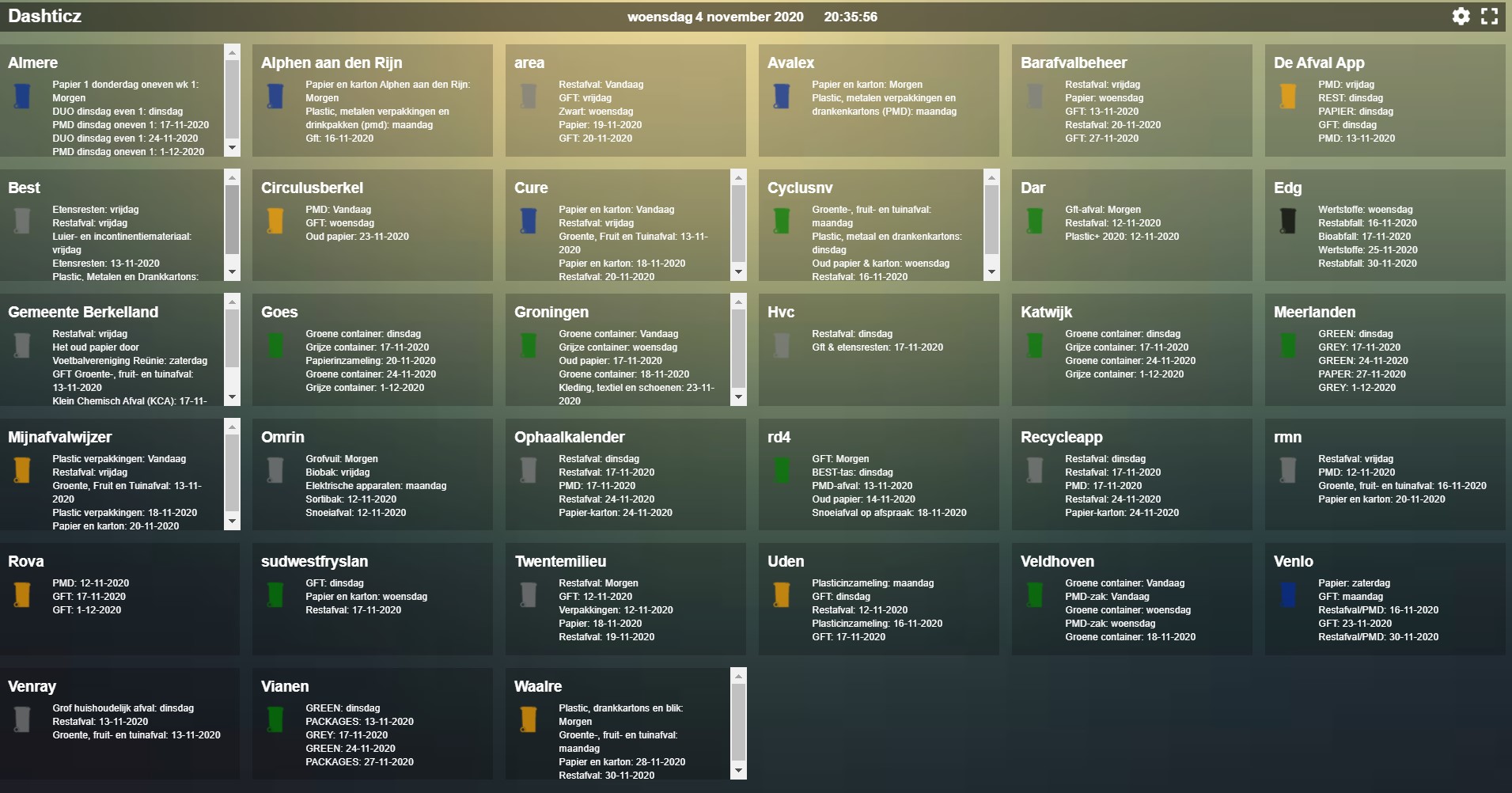Click the blue bin icon in Alphen aan den Rijn
Viewport: 1512px width, 793px height.
(x=275, y=96)
